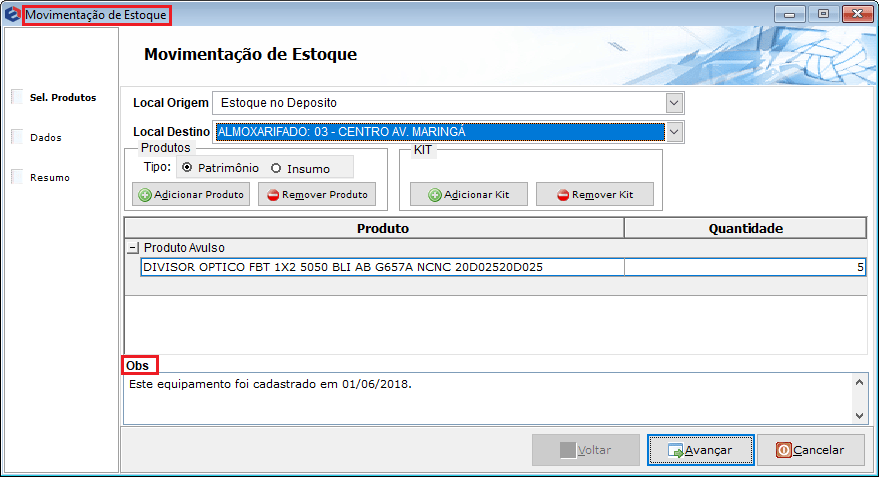The height and width of the screenshot is (477, 879).
Task: Click the Obs scrollbar up arrow
Action: click(x=859, y=382)
